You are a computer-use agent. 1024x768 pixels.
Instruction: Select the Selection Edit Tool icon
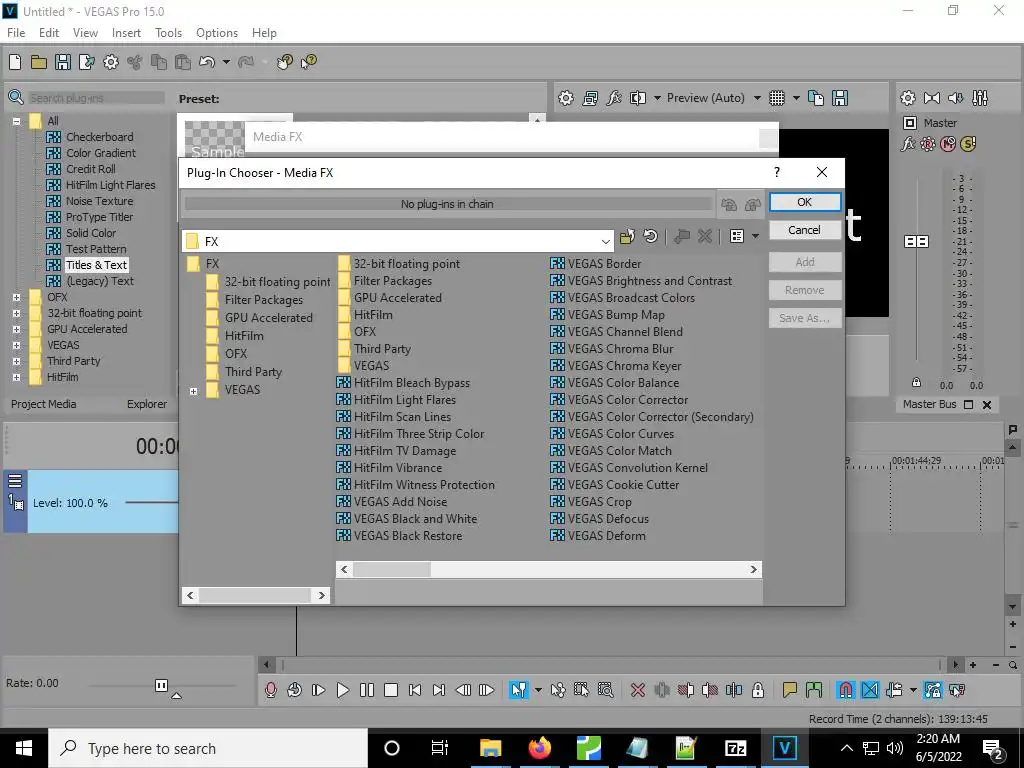tap(581, 690)
